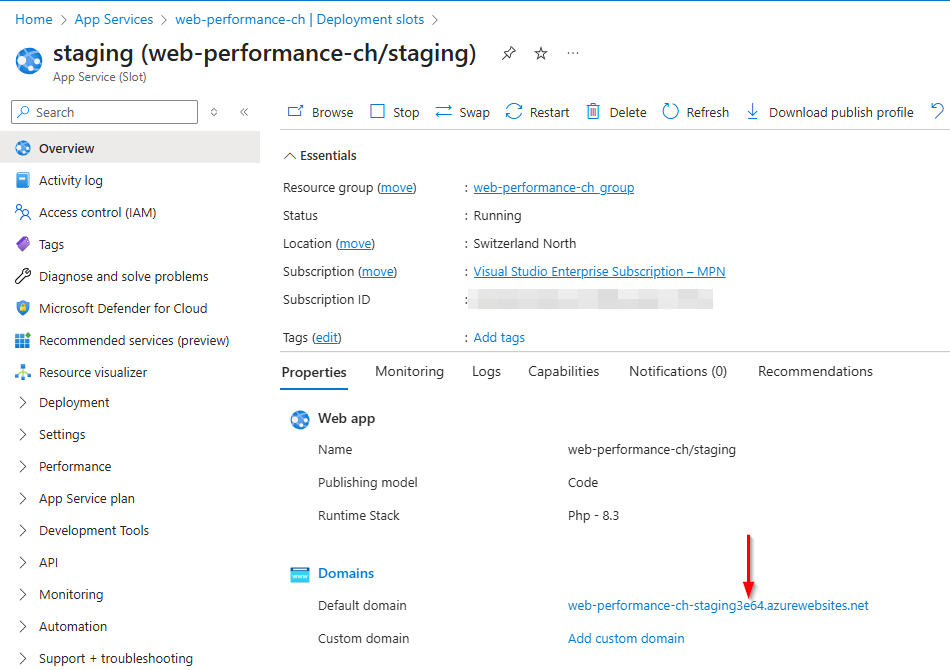
Task: Click the Domains www icon
Action: [x=300, y=574]
